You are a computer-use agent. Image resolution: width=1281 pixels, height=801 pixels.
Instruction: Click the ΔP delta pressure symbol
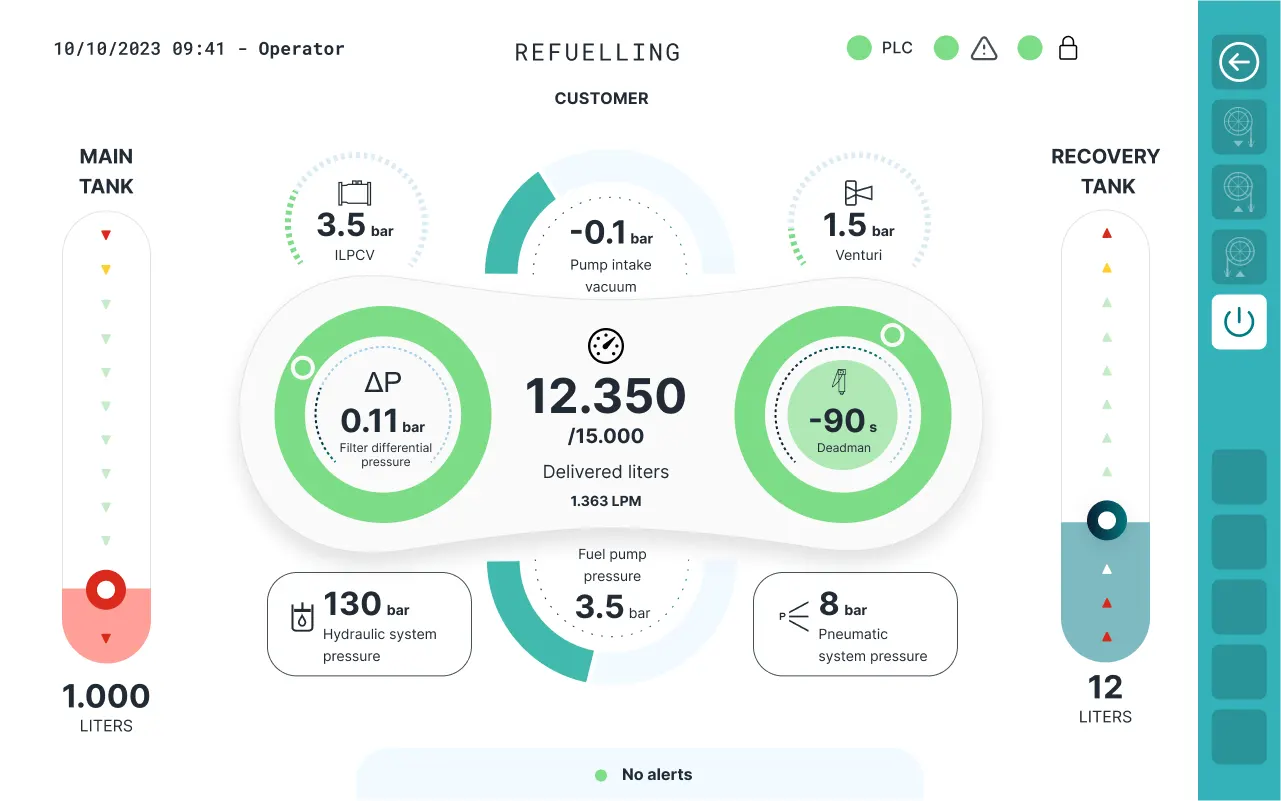point(385,381)
